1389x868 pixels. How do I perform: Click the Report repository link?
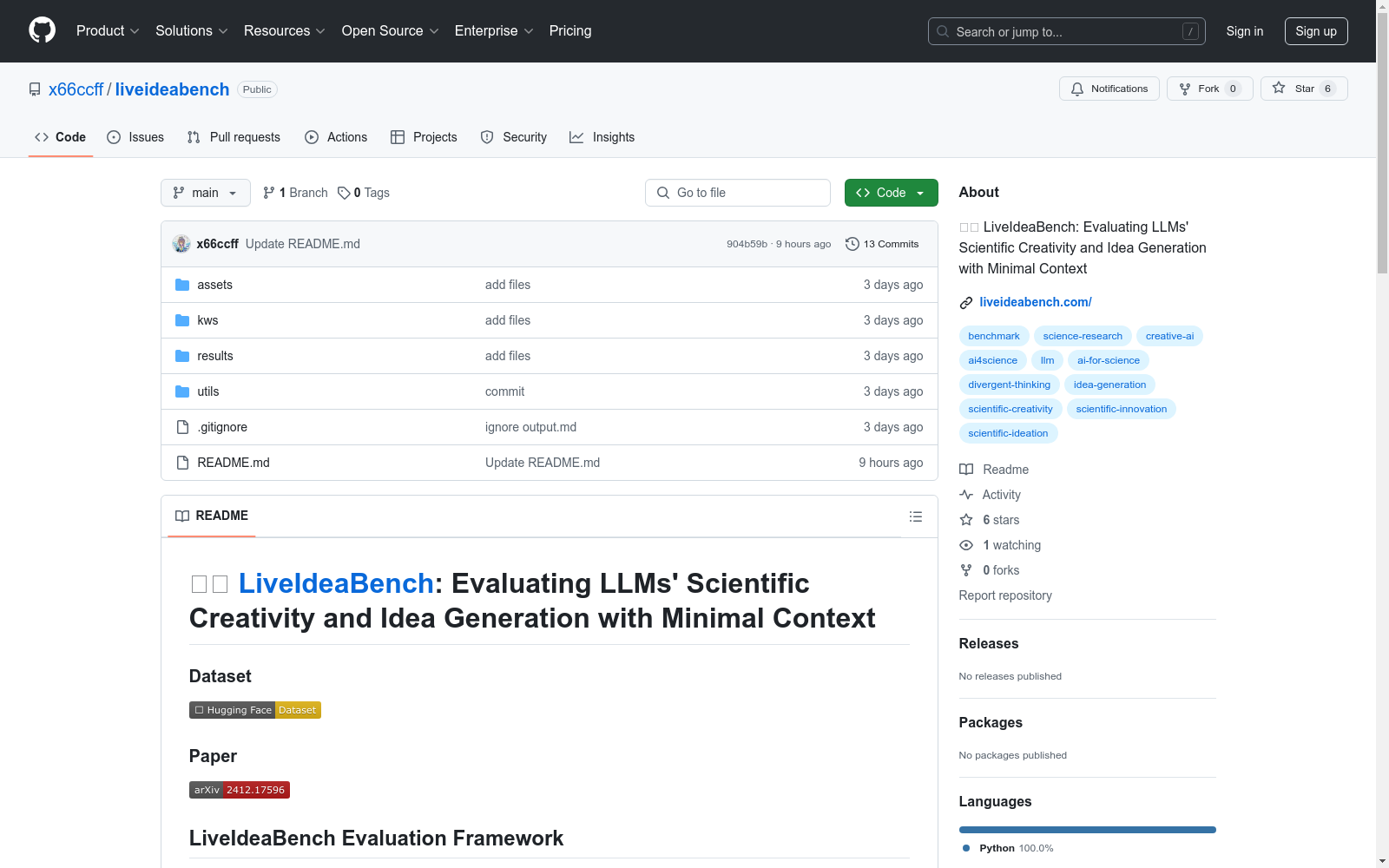tap(1005, 595)
